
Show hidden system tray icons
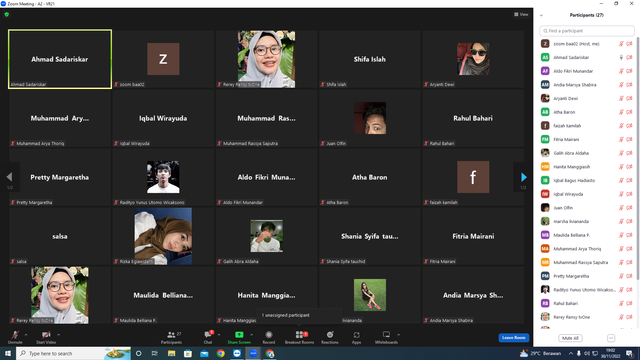(x=571, y=353)
